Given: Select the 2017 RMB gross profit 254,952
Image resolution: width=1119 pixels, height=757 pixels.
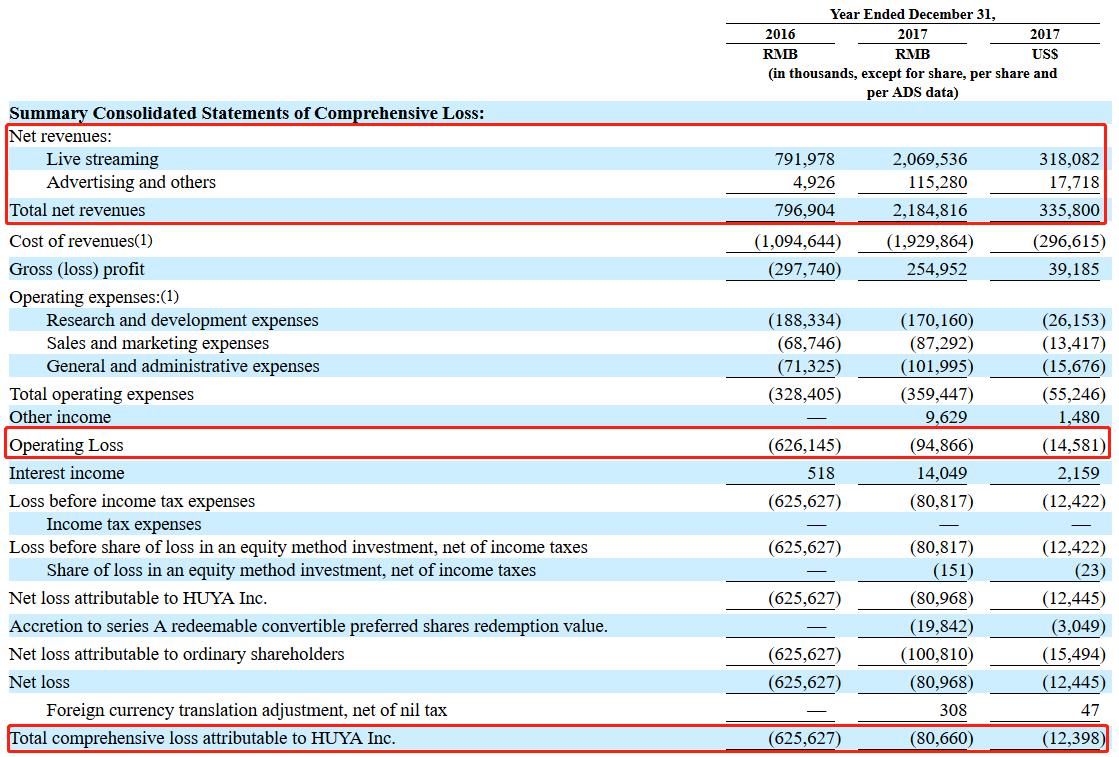Looking at the screenshot, I should (937, 269).
